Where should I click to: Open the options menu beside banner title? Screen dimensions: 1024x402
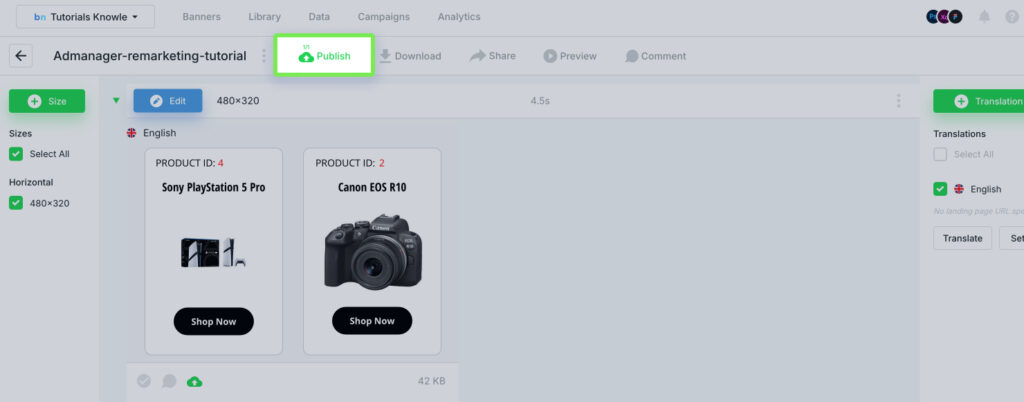click(x=264, y=56)
